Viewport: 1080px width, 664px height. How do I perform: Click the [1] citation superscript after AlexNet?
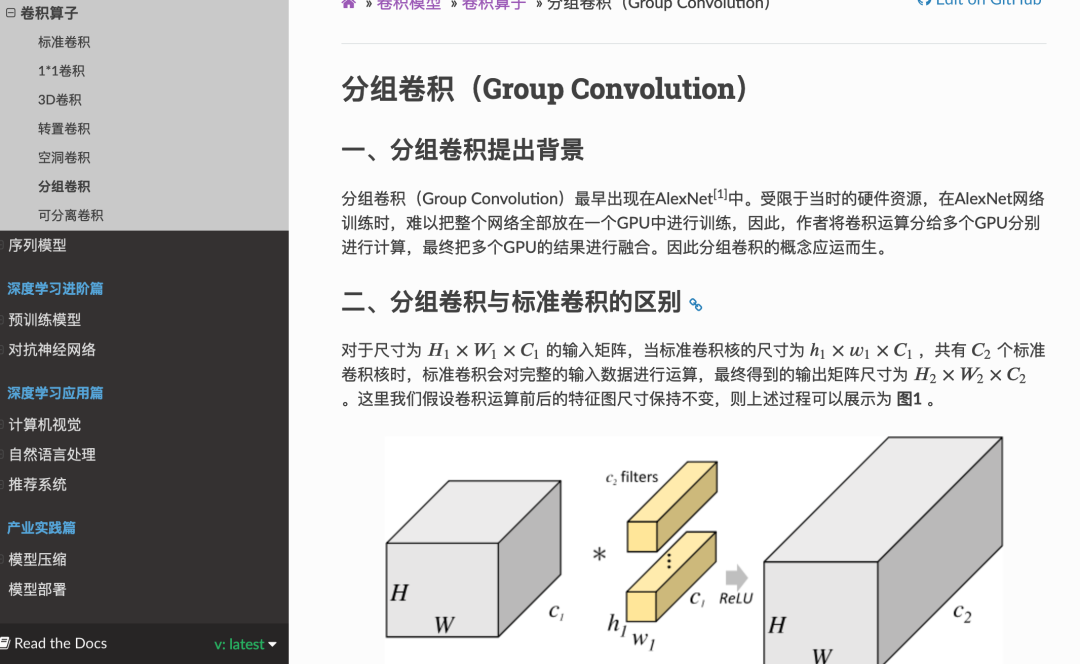click(x=720, y=194)
